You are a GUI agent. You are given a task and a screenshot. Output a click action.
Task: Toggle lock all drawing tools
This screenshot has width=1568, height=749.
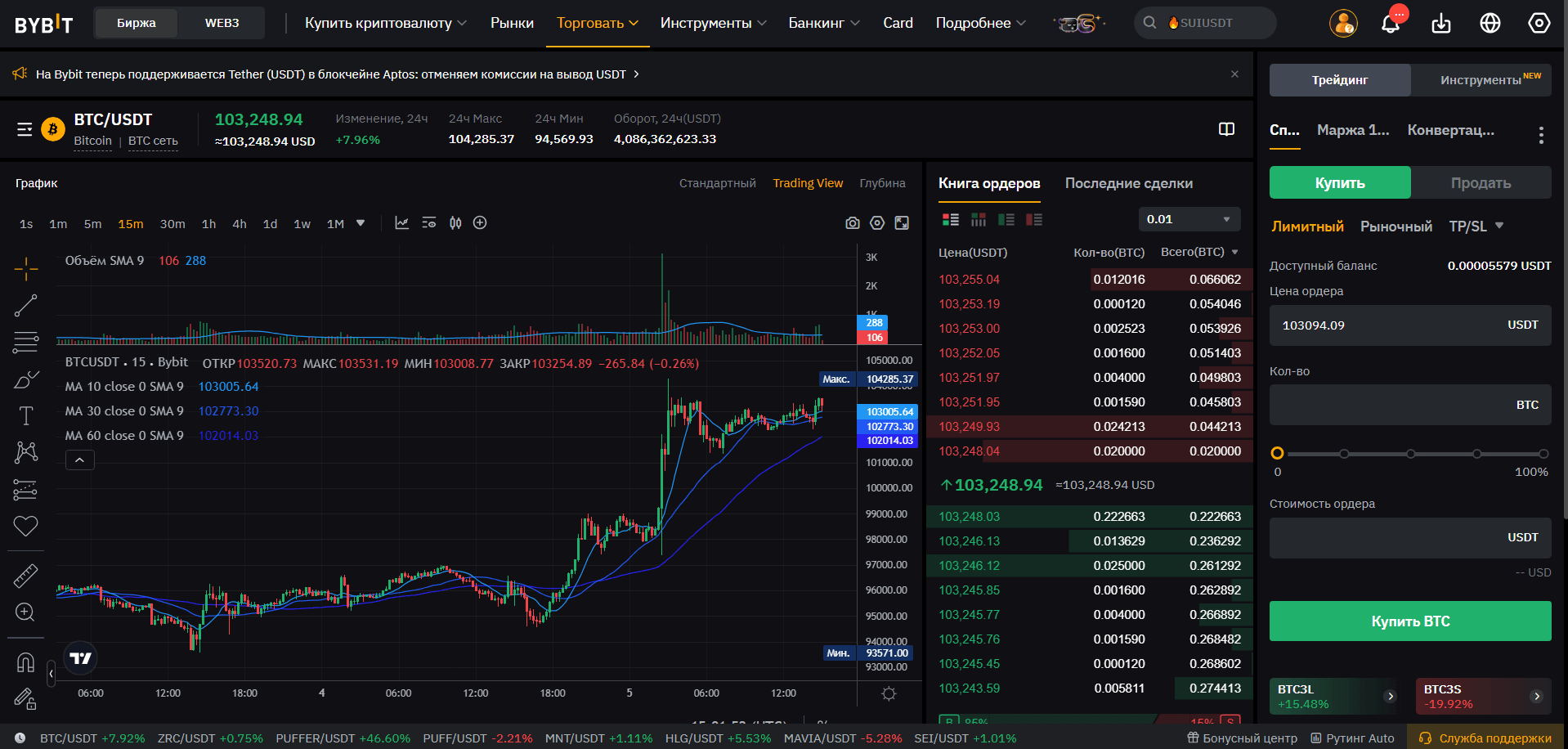[25, 698]
